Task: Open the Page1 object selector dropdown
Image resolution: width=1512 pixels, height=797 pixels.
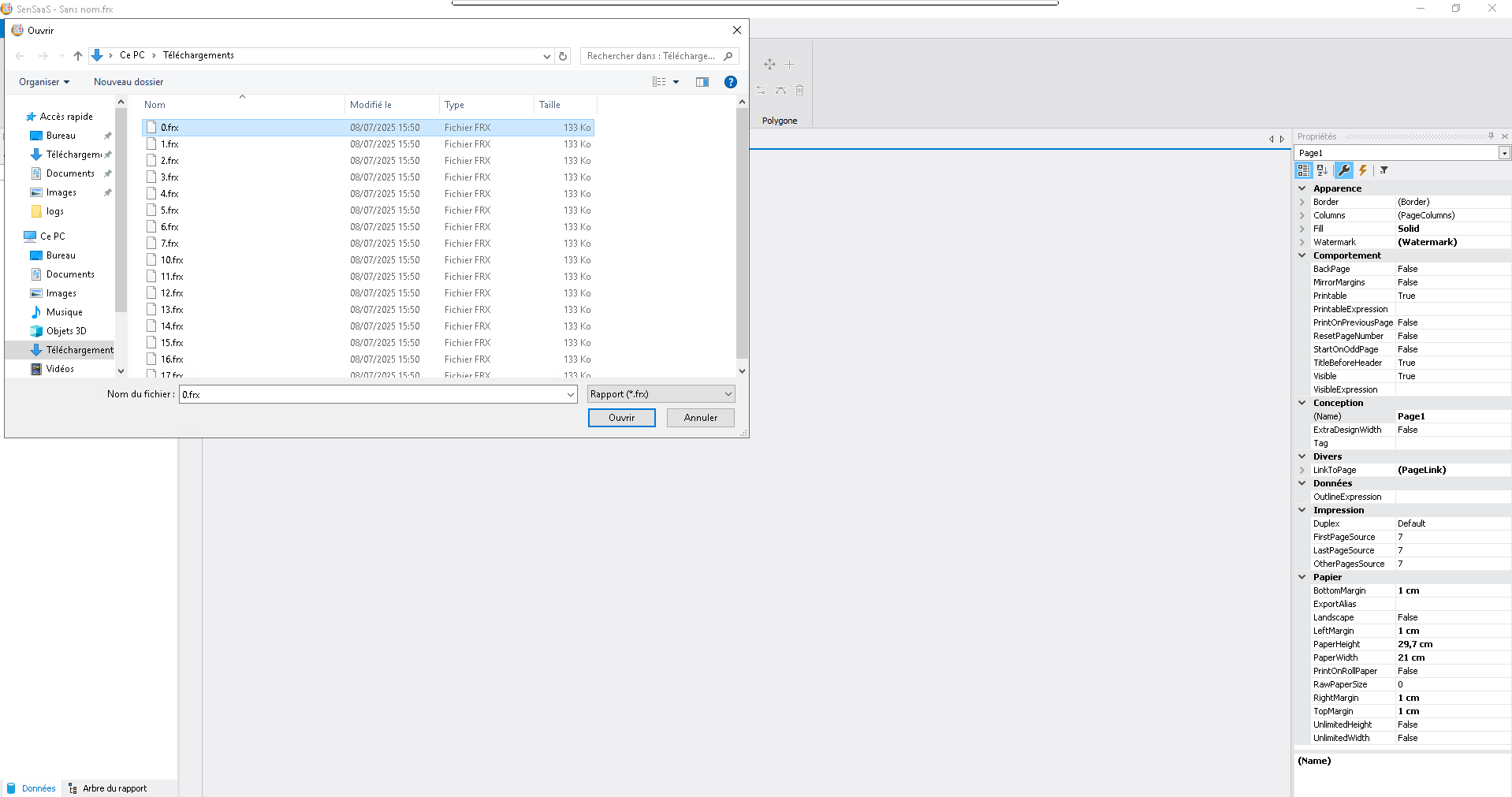Action: [1504, 153]
